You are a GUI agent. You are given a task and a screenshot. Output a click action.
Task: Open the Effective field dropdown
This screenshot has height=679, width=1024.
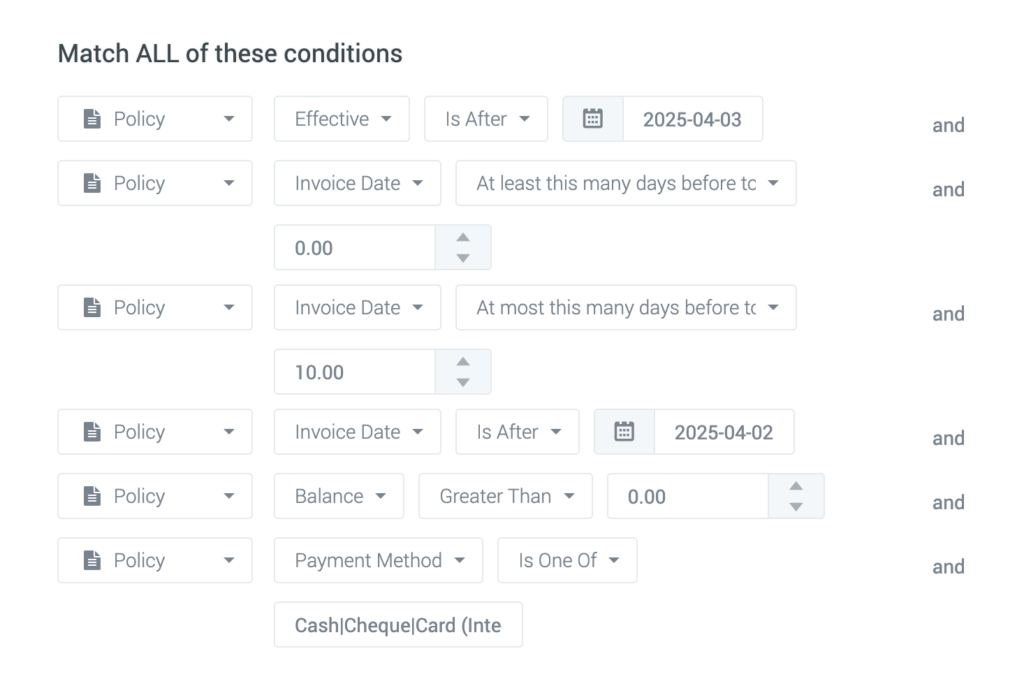pos(341,118)
